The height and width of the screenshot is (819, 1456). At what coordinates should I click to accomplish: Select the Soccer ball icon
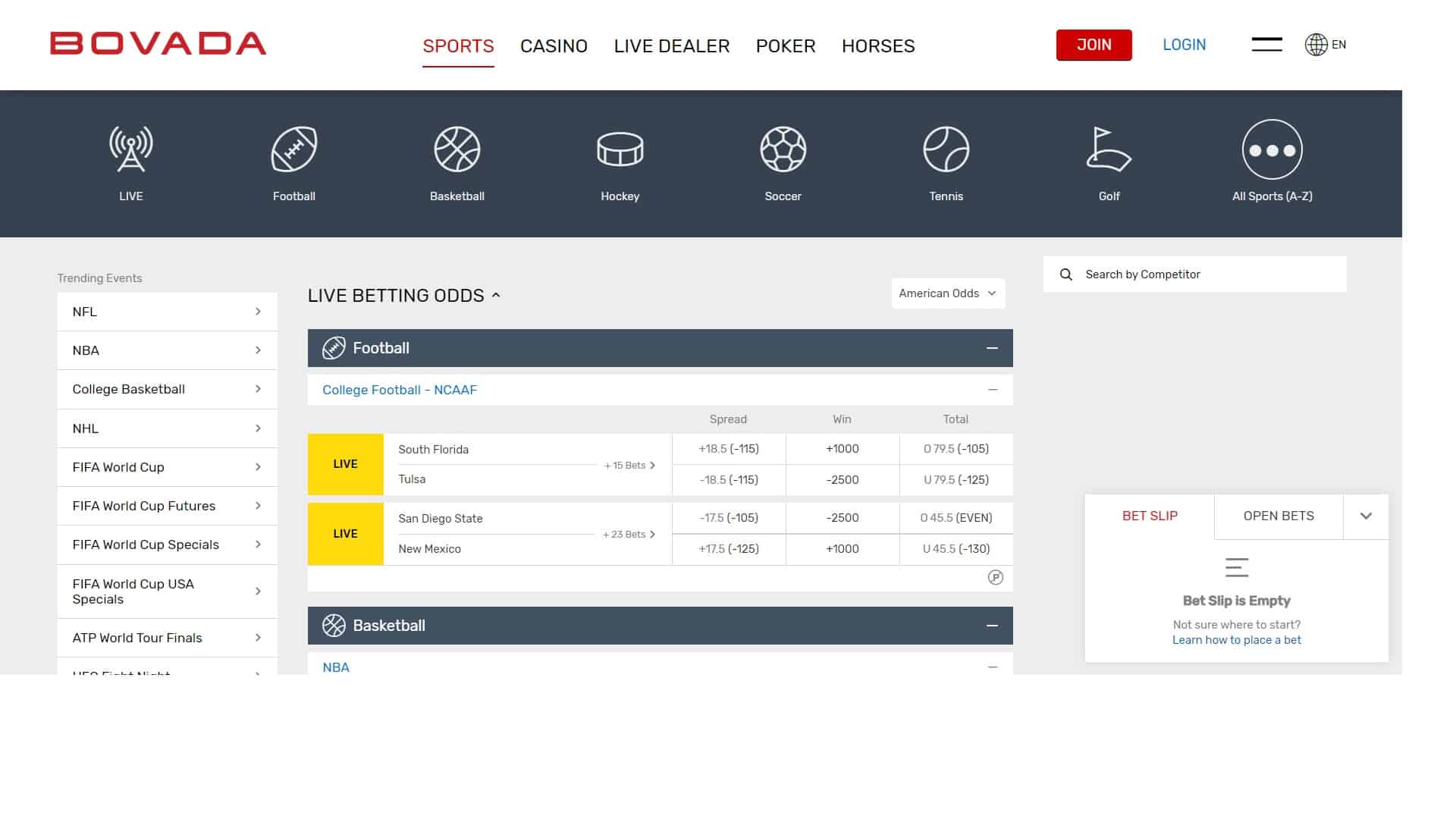[783, 149]
